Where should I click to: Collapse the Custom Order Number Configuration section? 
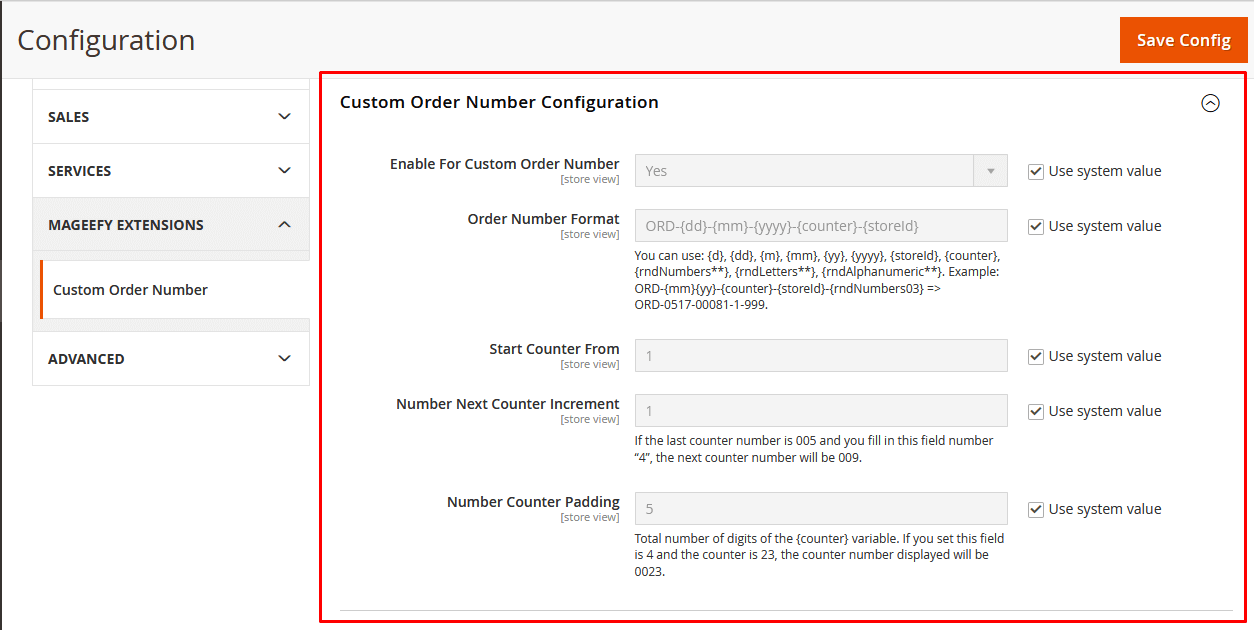1210,103
